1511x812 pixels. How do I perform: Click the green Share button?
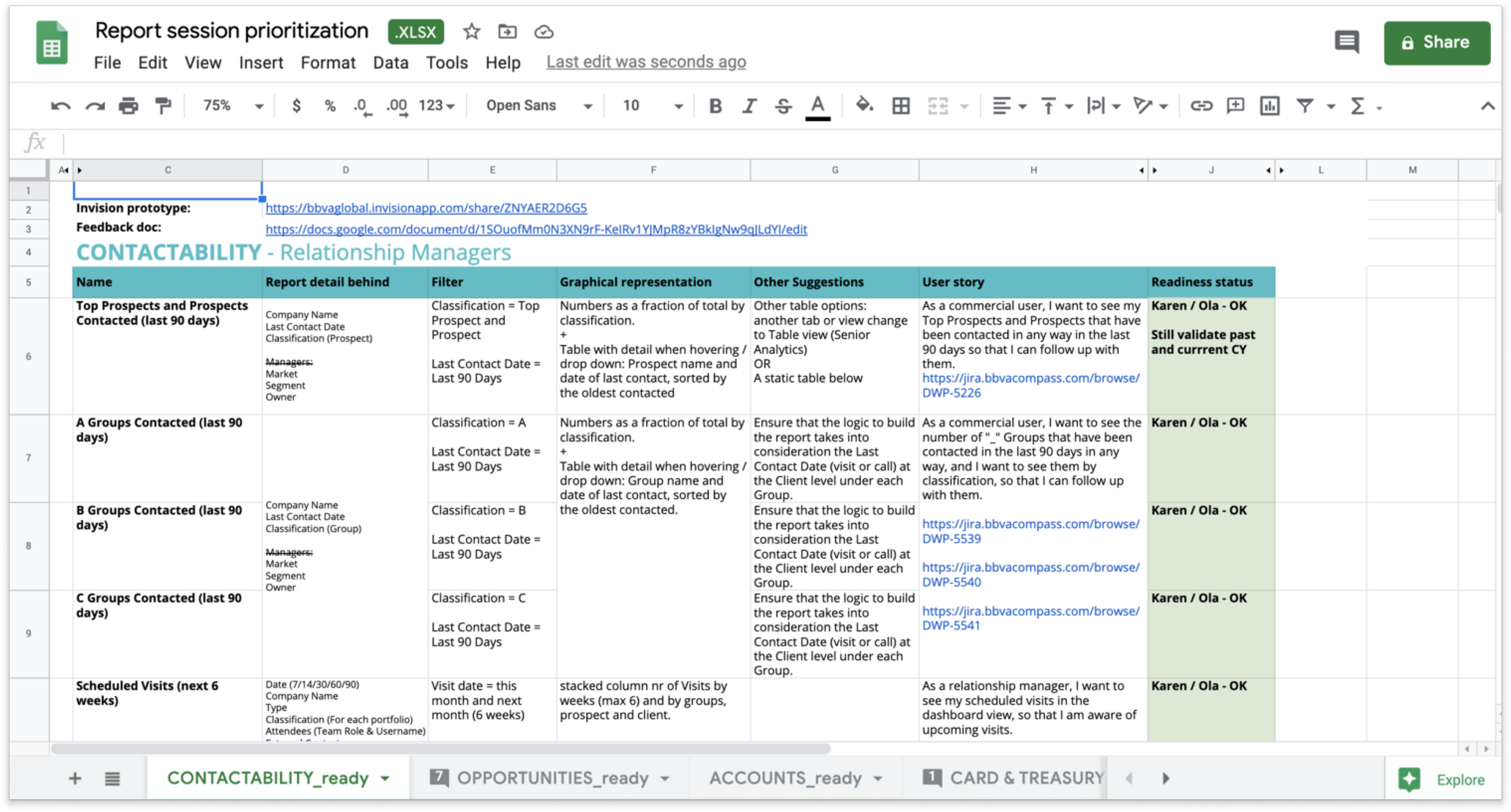click(1437, 42)
